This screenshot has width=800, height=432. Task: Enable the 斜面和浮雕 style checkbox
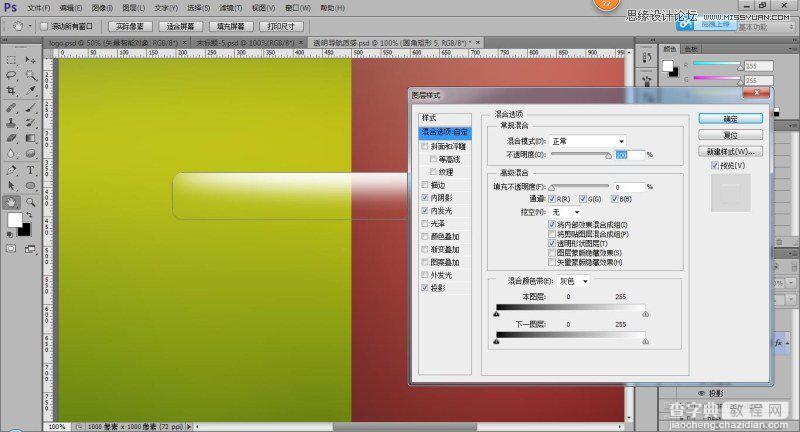click(x=425, y=146)
